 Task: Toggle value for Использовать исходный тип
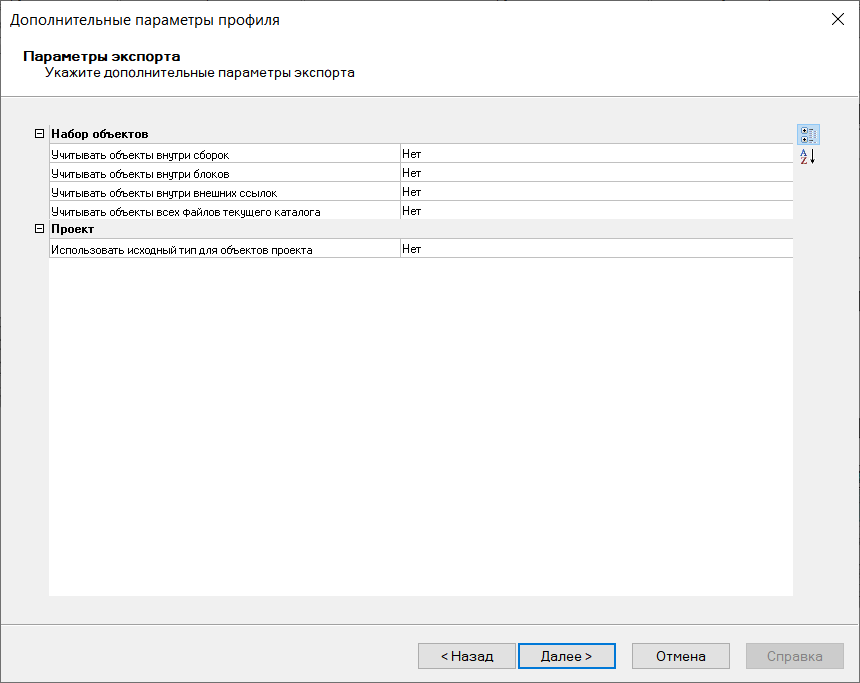596,249
